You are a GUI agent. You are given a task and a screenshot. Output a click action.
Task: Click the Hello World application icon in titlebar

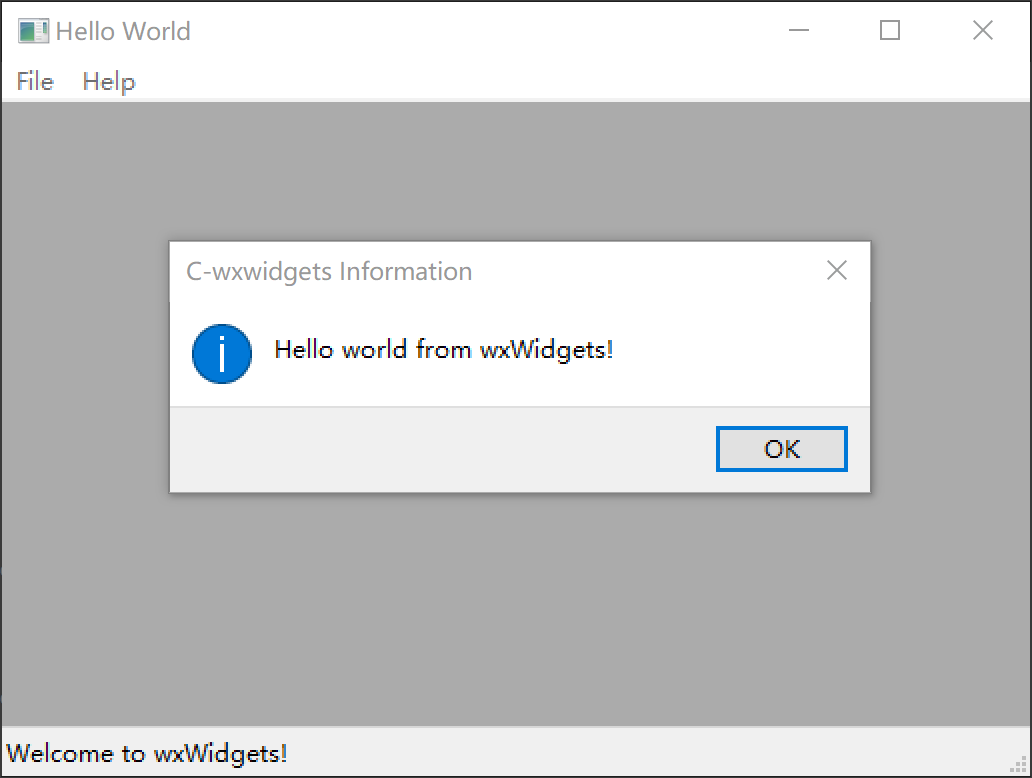[x=34, y=31]
